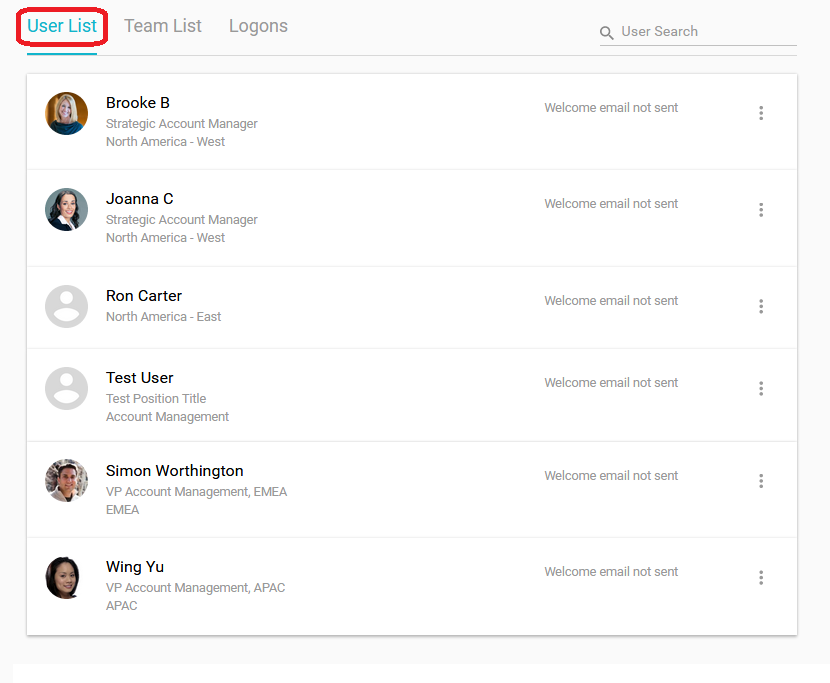Select the name Wing Yu
Image resolution: width=830 pixels, height=683 pixels.
point(135,567)
